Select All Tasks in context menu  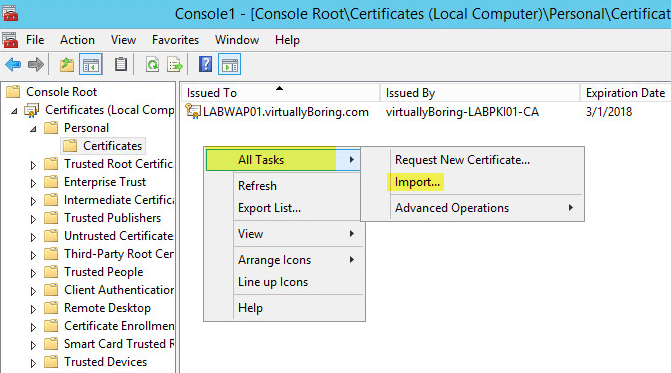tap(283, 160)
